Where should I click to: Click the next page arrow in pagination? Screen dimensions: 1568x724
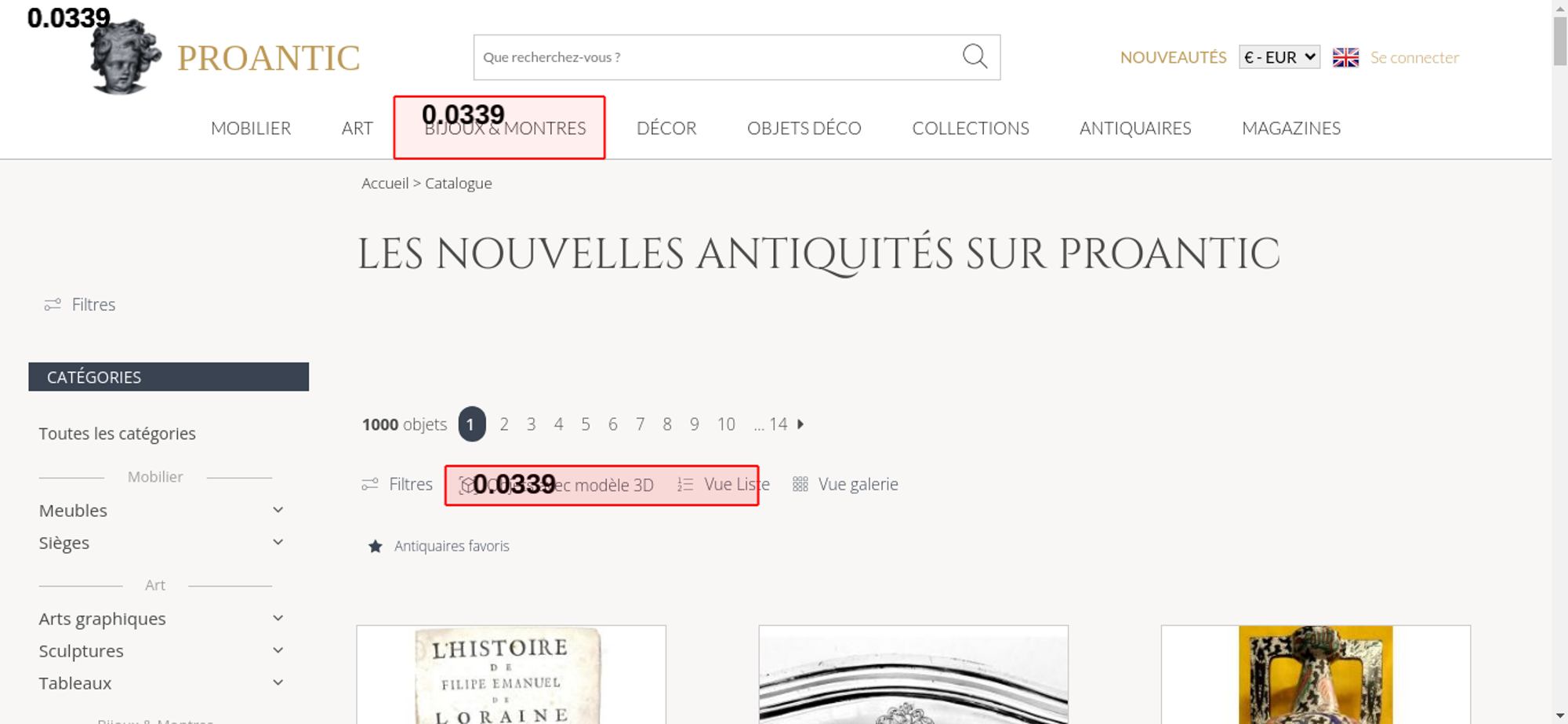click(x=800, y=424)
